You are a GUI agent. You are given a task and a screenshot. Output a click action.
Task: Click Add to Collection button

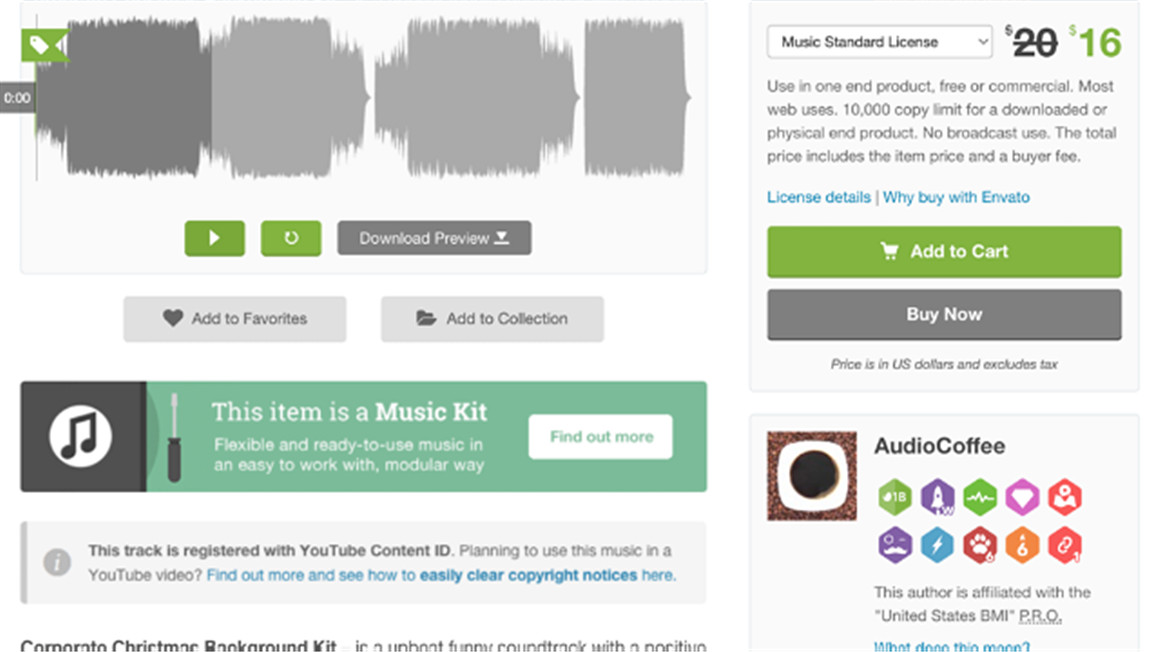click(492, 319)
